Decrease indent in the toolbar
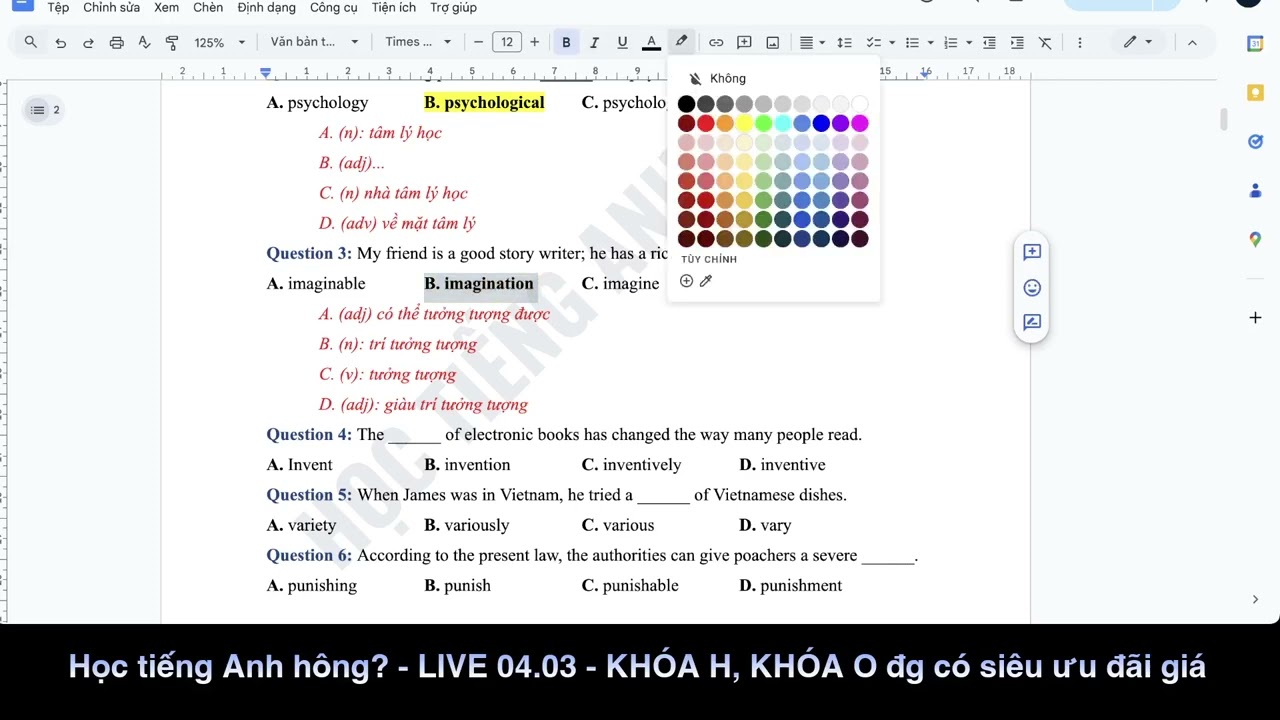 point(989,42)
